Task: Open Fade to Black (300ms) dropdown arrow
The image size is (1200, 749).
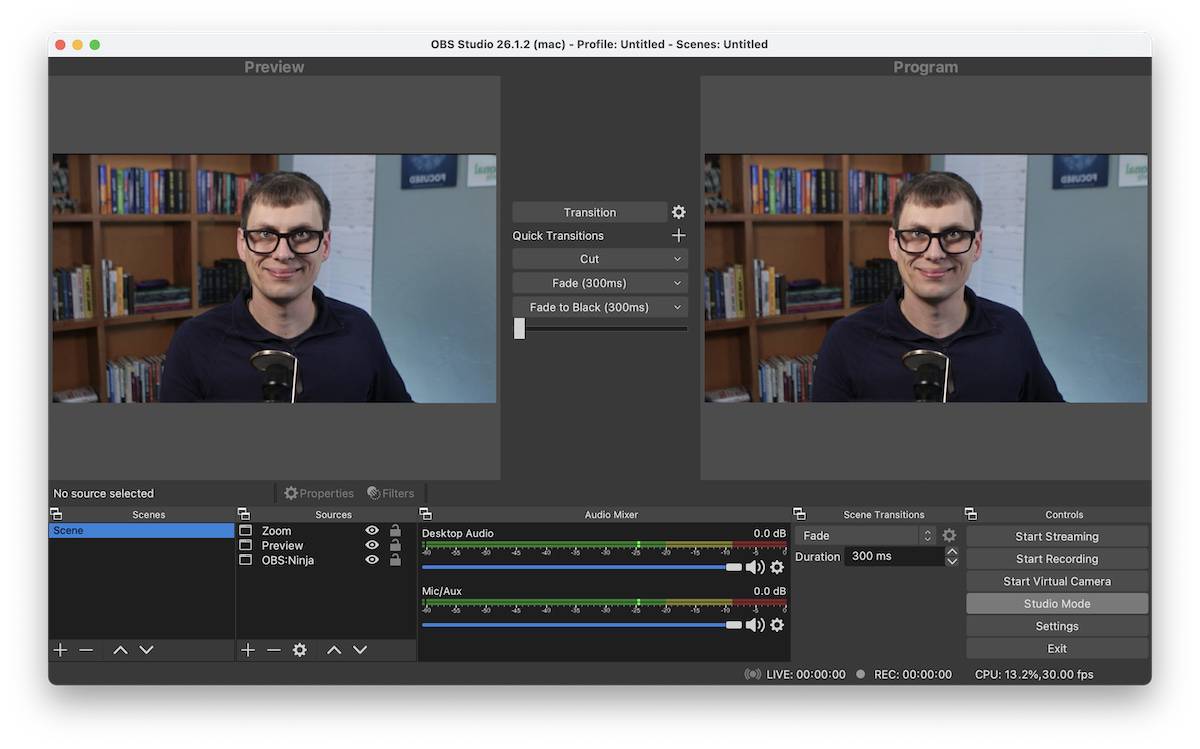Action: (x=678, y=307)
